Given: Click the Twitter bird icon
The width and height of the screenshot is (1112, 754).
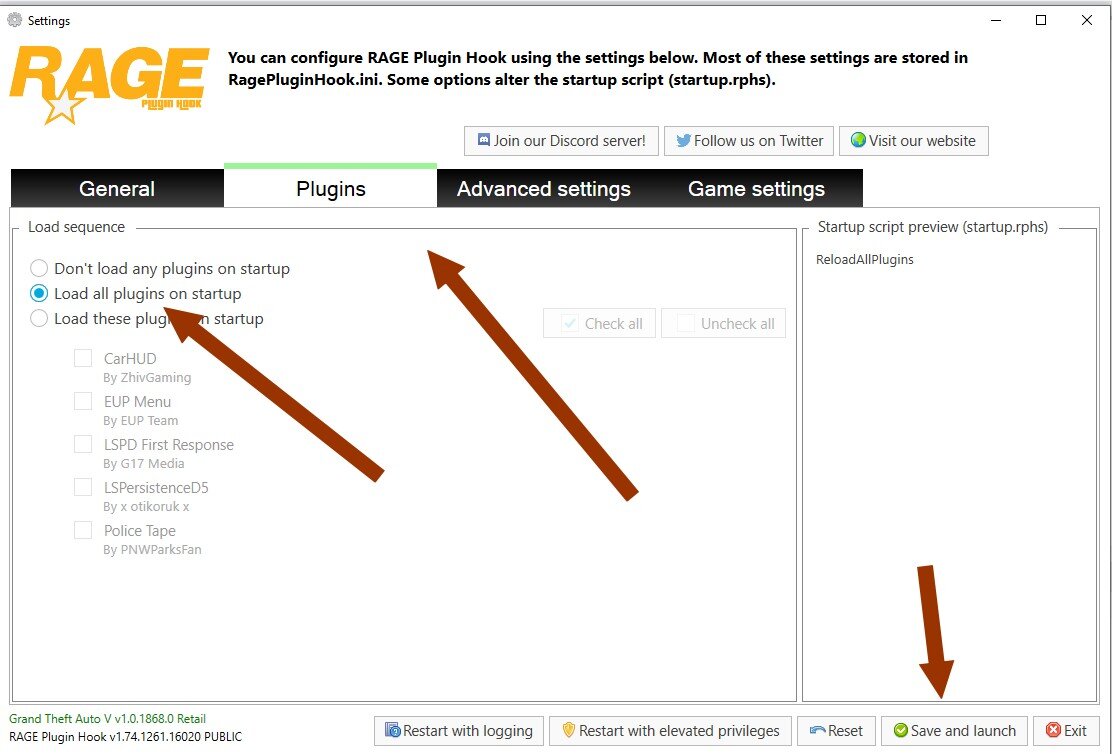Looking at the screenshot, I should click(684, 140).
